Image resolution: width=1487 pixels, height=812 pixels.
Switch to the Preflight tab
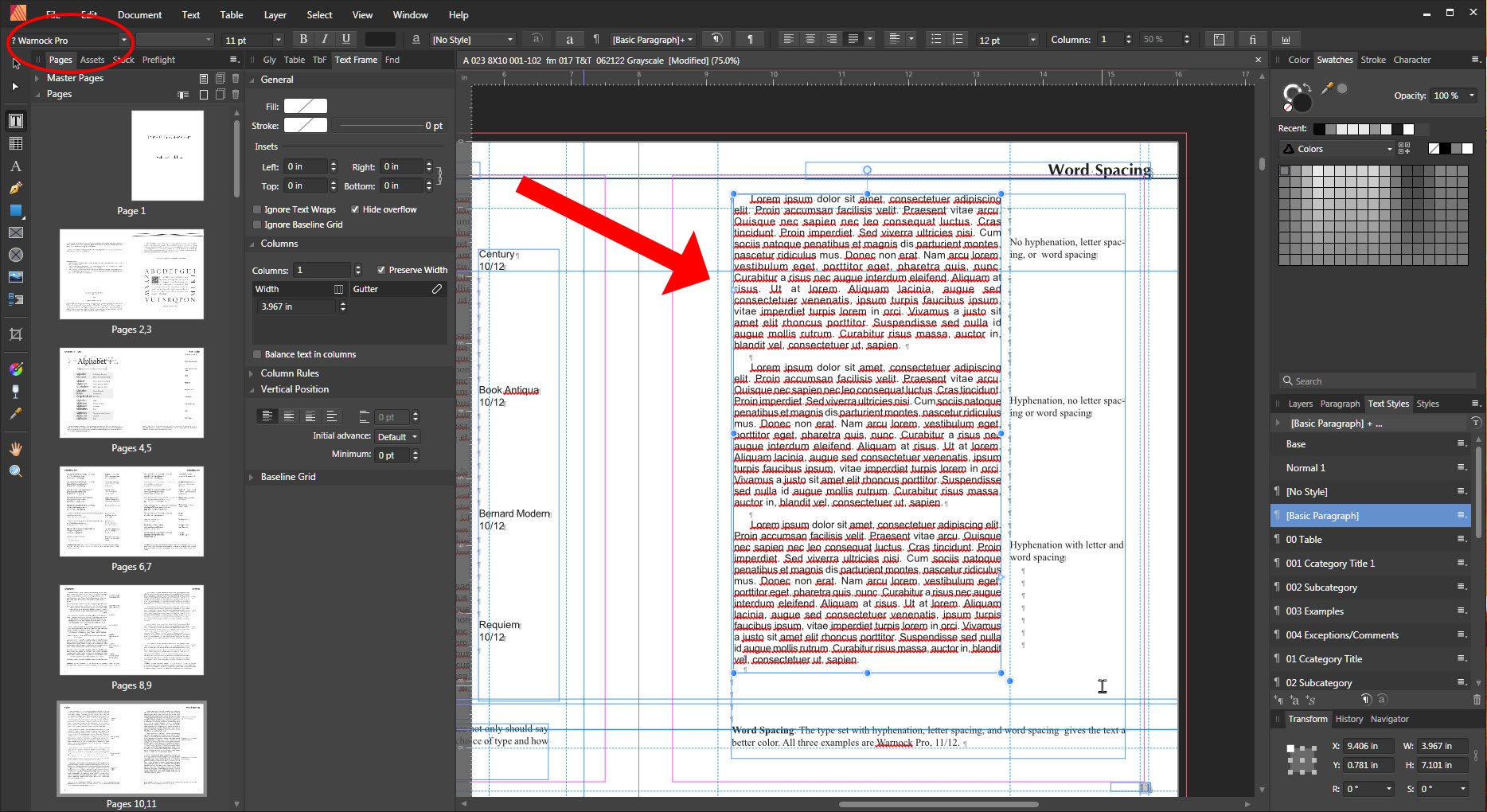pos(158,59)
